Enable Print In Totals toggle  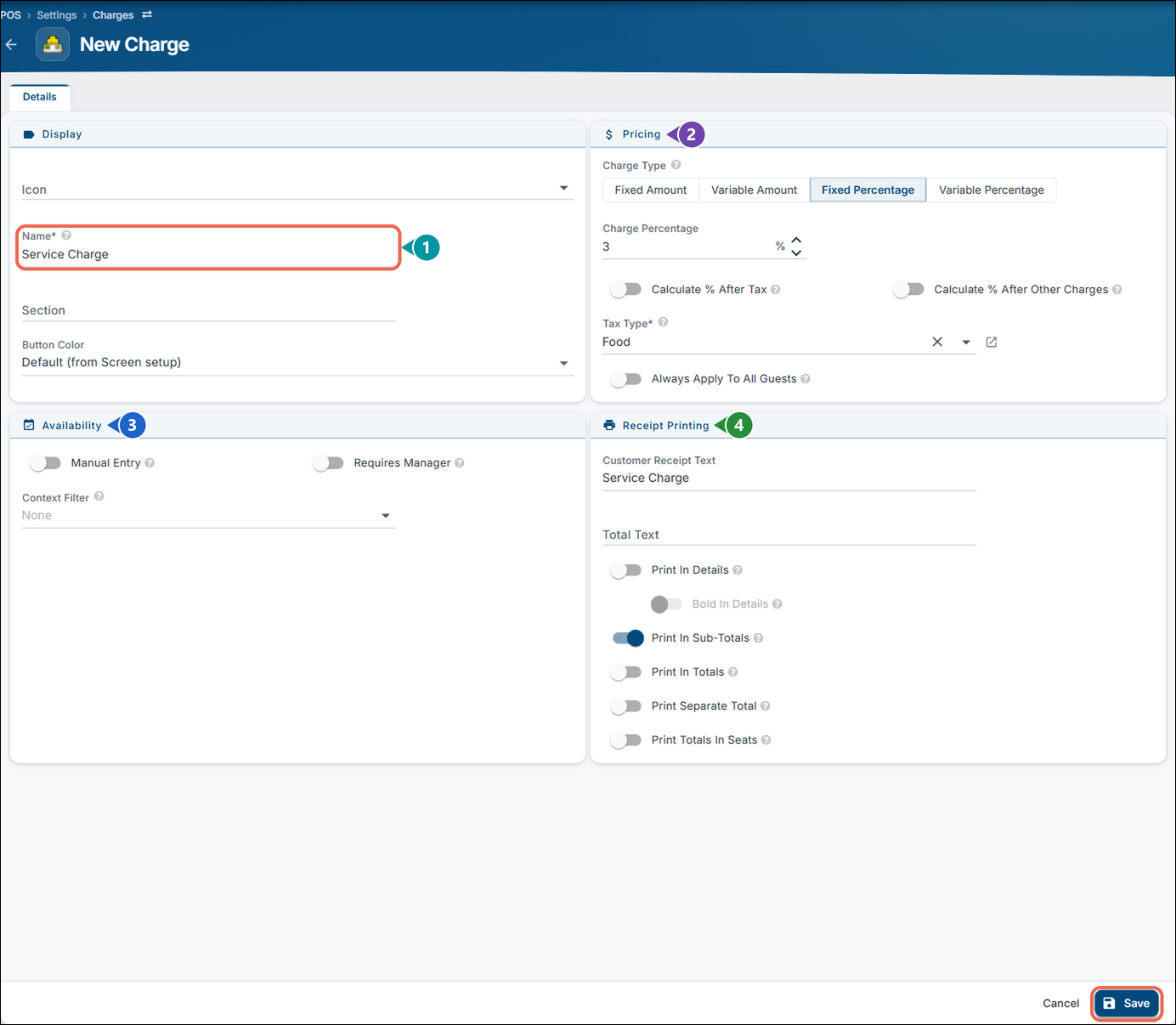[626, 672]
